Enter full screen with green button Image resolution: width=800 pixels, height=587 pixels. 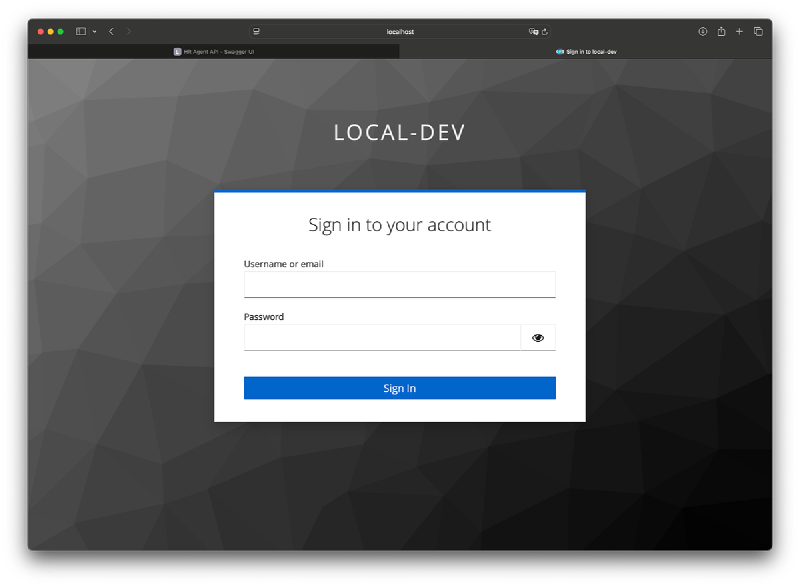[x=61, y=32]
